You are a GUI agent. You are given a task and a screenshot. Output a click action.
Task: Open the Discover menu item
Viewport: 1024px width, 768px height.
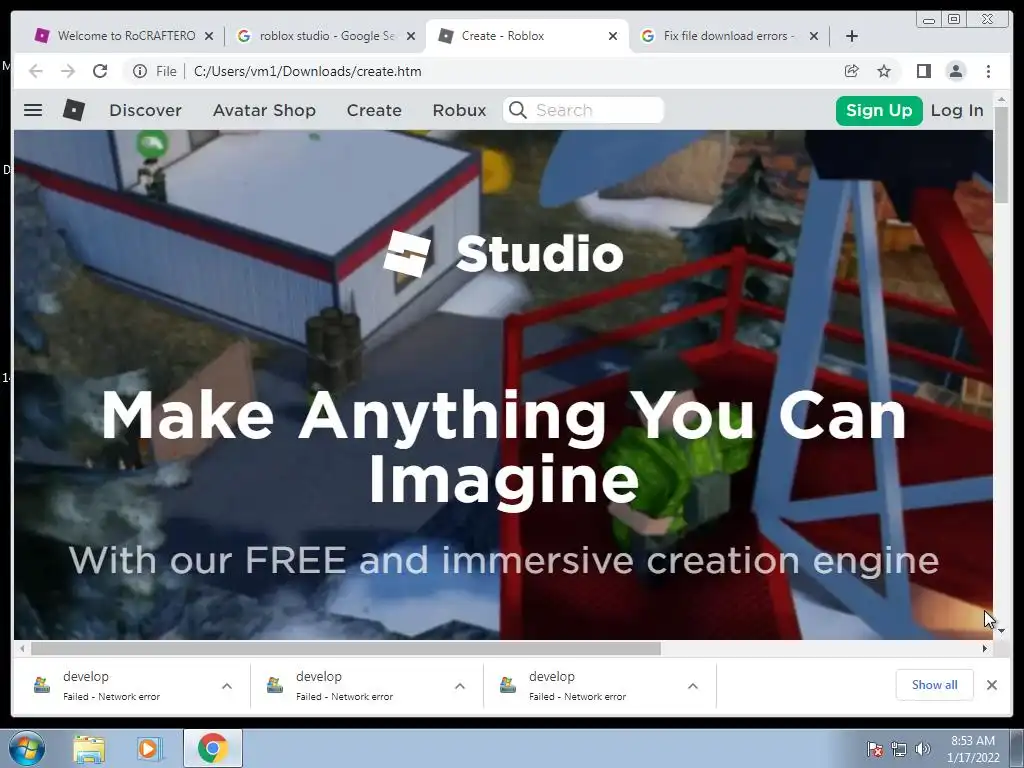click(145, 110)
